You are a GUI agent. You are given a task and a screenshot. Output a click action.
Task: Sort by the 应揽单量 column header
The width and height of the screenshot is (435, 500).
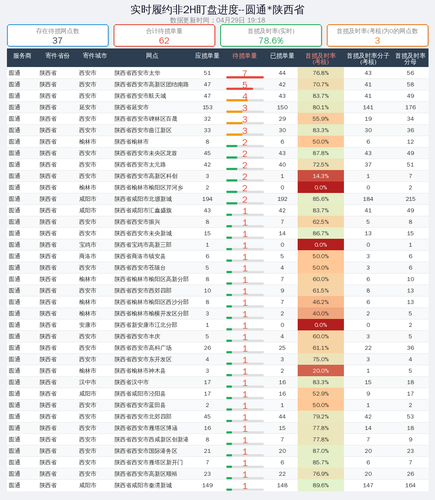coord(207,56)
